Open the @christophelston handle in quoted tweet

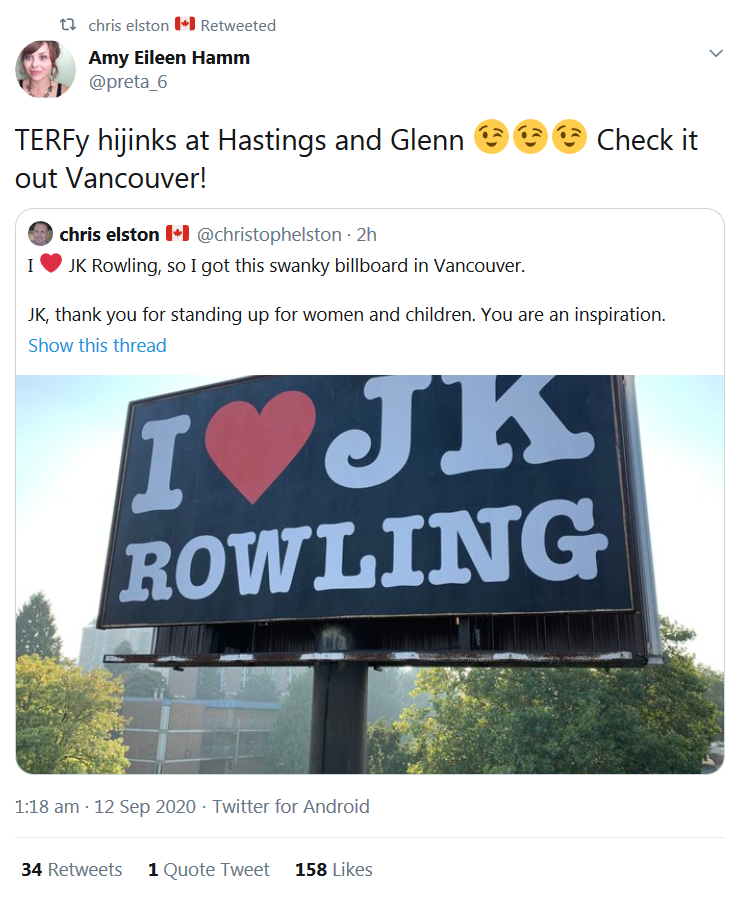269,234
